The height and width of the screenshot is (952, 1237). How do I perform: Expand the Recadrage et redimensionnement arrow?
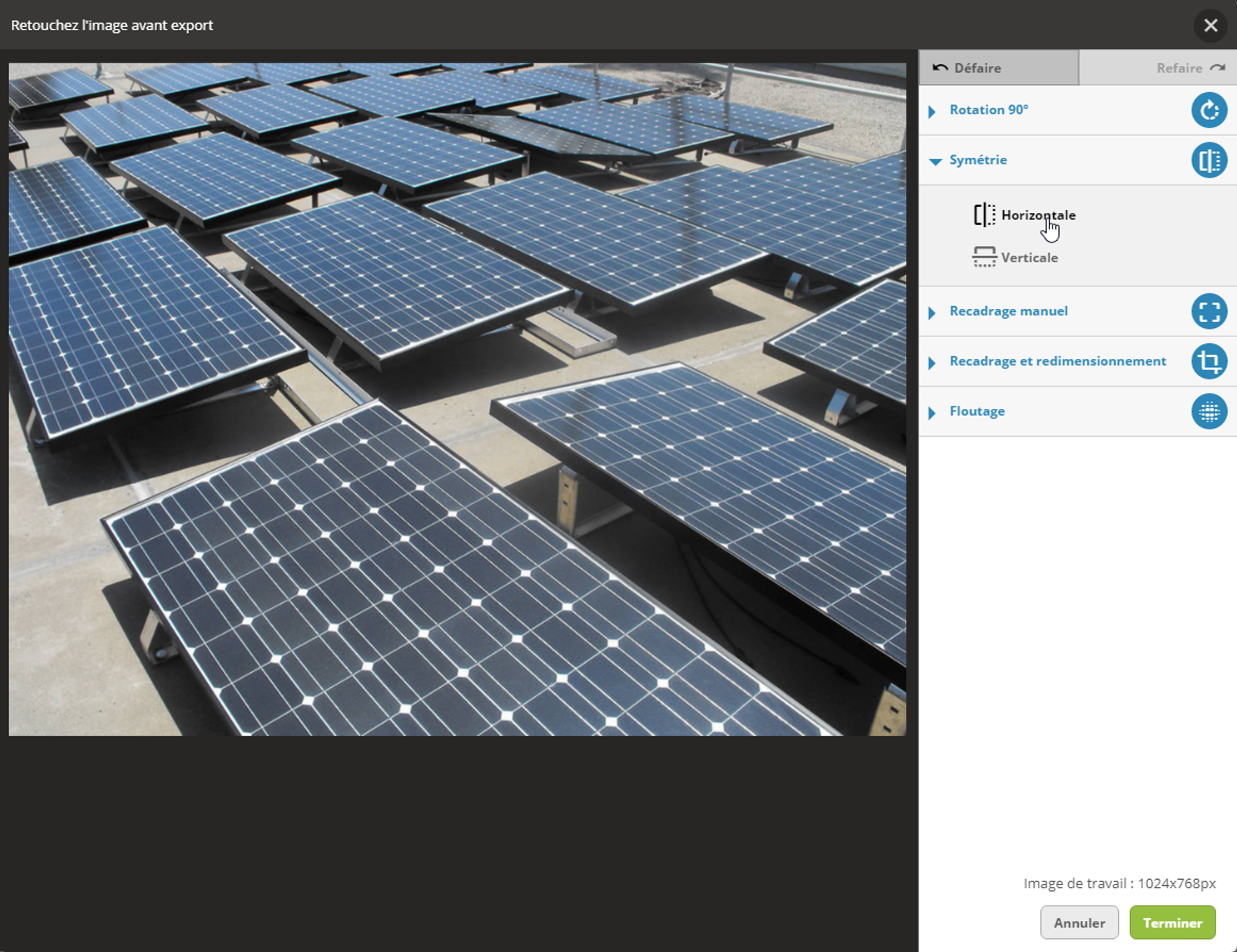click(x=933, y=362)
